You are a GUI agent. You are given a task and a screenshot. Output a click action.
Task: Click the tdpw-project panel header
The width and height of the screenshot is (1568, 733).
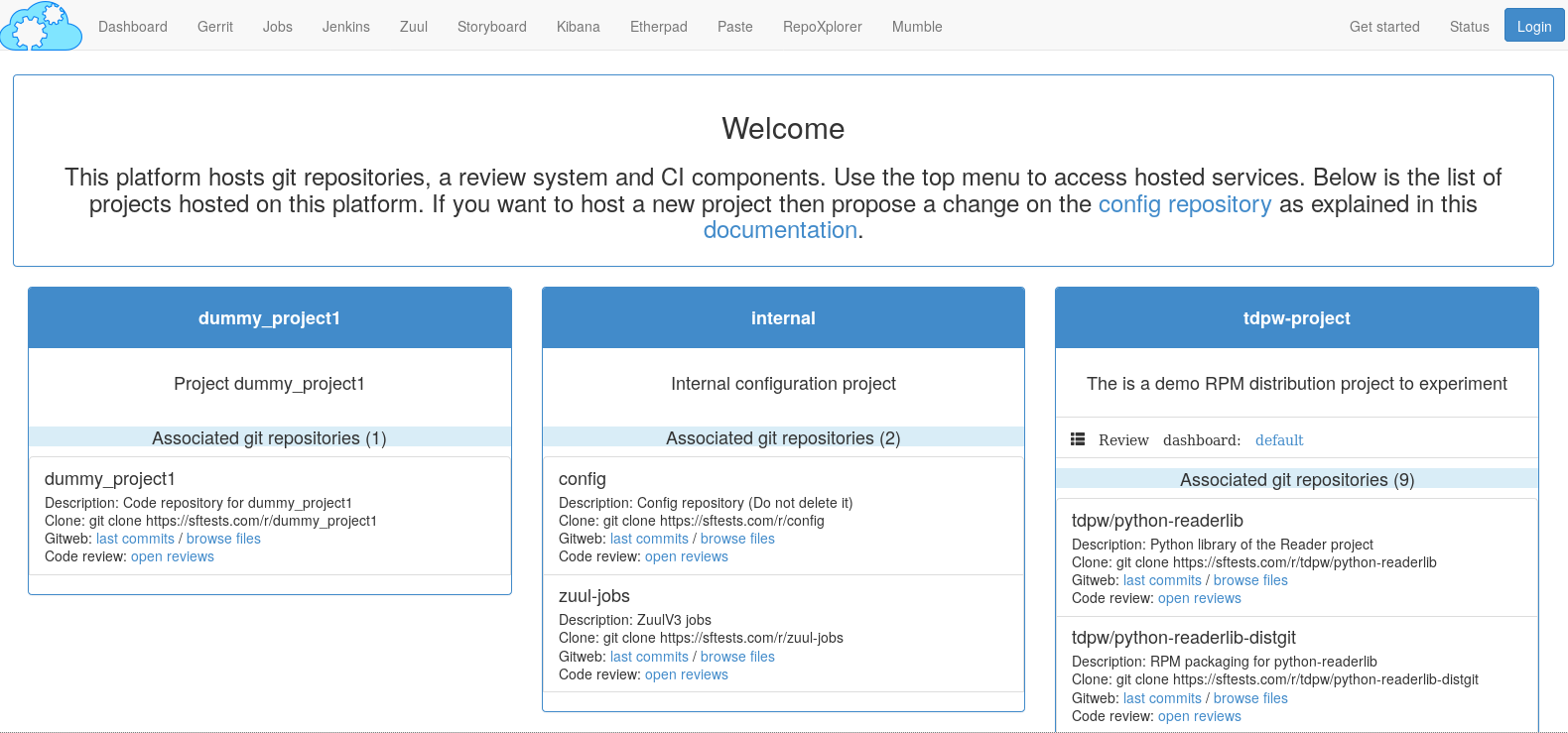(x=1296, y=318)
